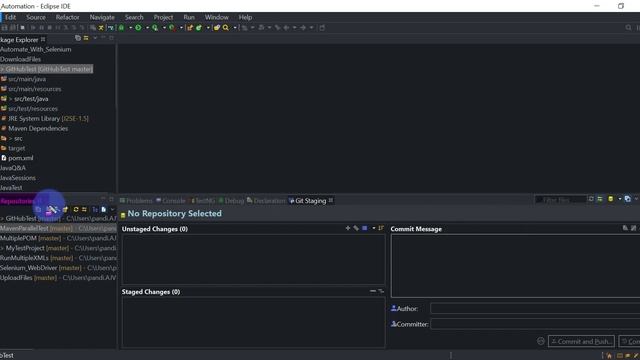Open the Window menu

[216, 17]
